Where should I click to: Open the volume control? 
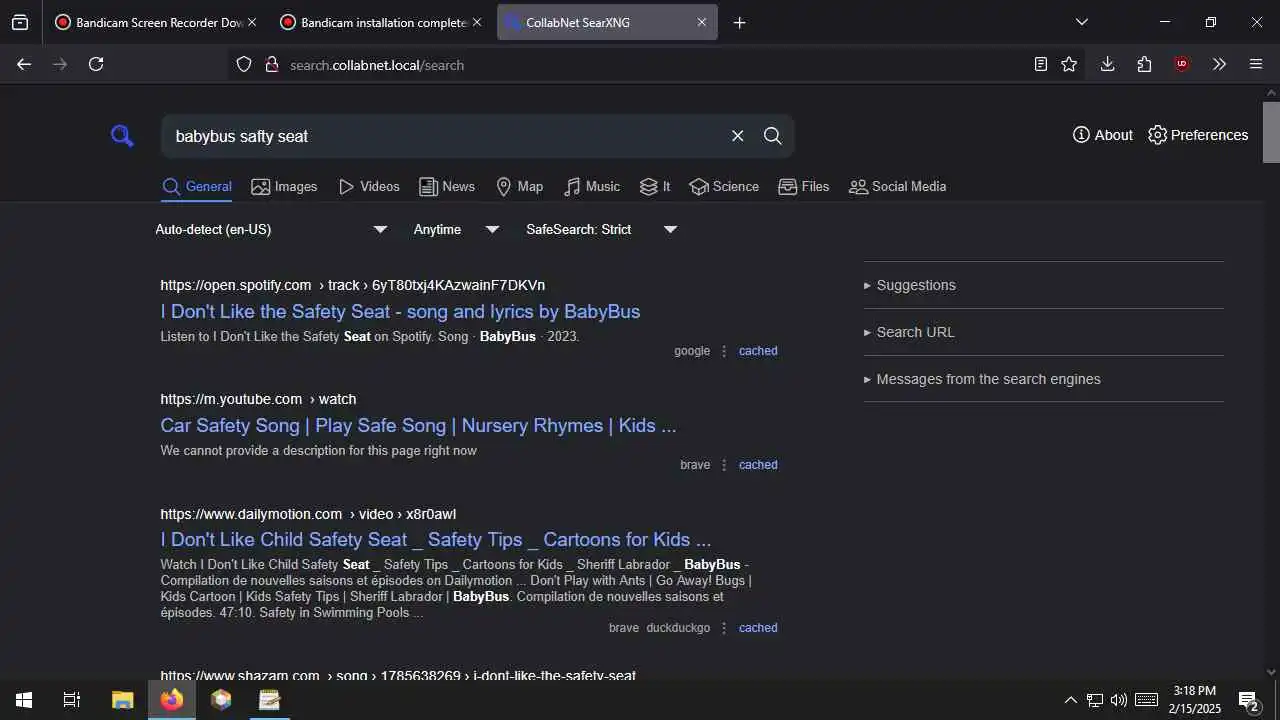pyautogui.click(x=1119, y=700)
